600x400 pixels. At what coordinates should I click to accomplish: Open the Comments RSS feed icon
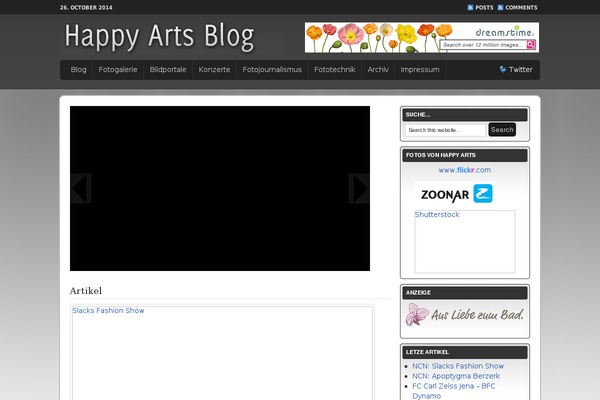[x=500, y=7]
